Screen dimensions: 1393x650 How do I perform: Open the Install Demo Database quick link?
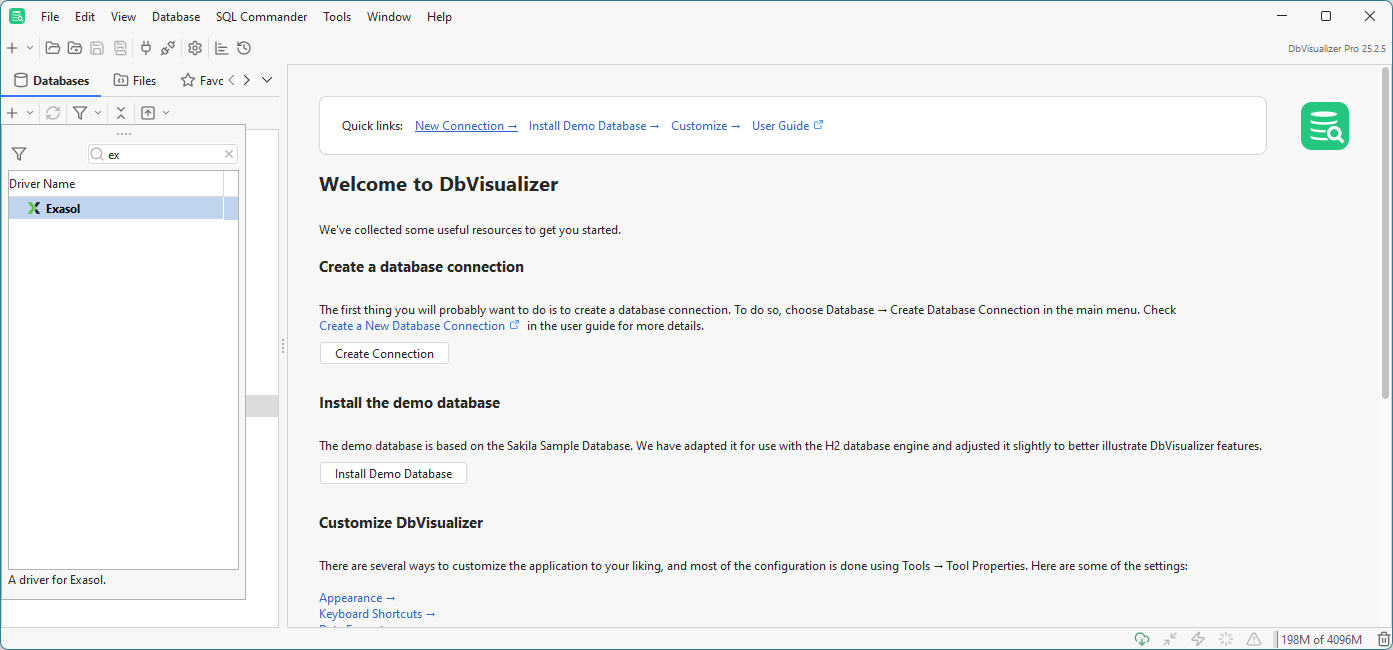click(593, 126)
